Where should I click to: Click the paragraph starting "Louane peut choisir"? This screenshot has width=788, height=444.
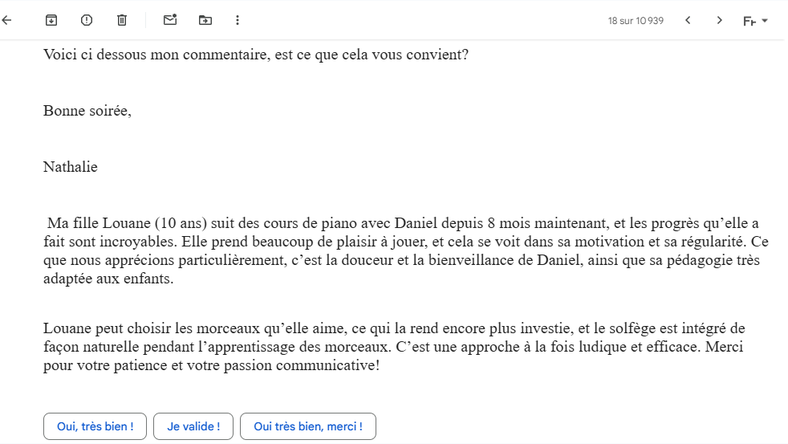click(394, 347)
